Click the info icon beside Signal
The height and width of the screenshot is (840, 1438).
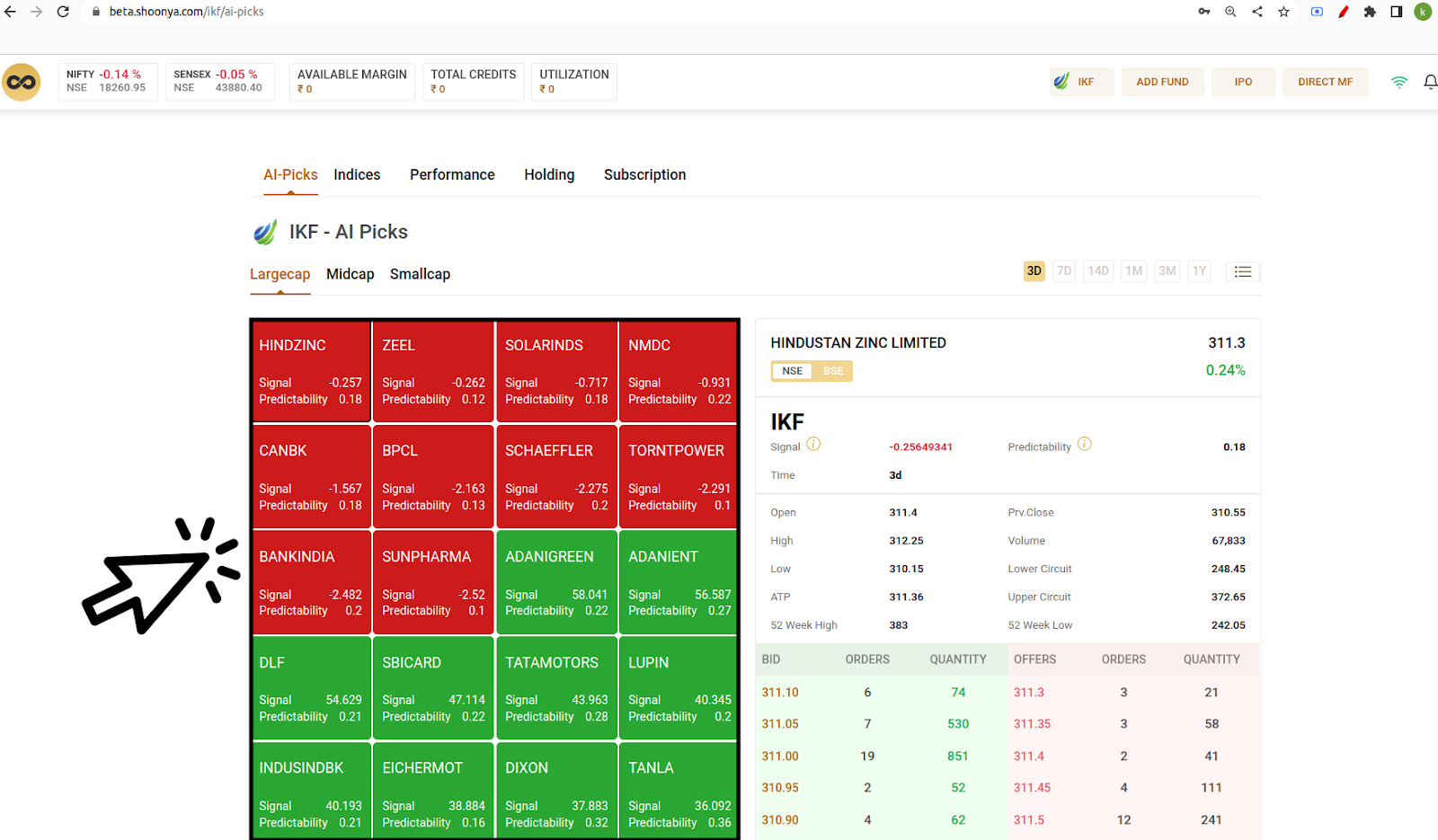813,444
